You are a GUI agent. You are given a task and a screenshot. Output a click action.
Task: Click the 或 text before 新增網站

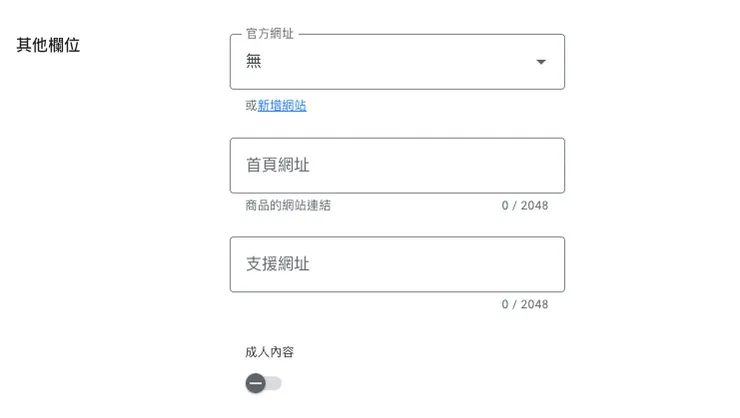click(251, 106)
